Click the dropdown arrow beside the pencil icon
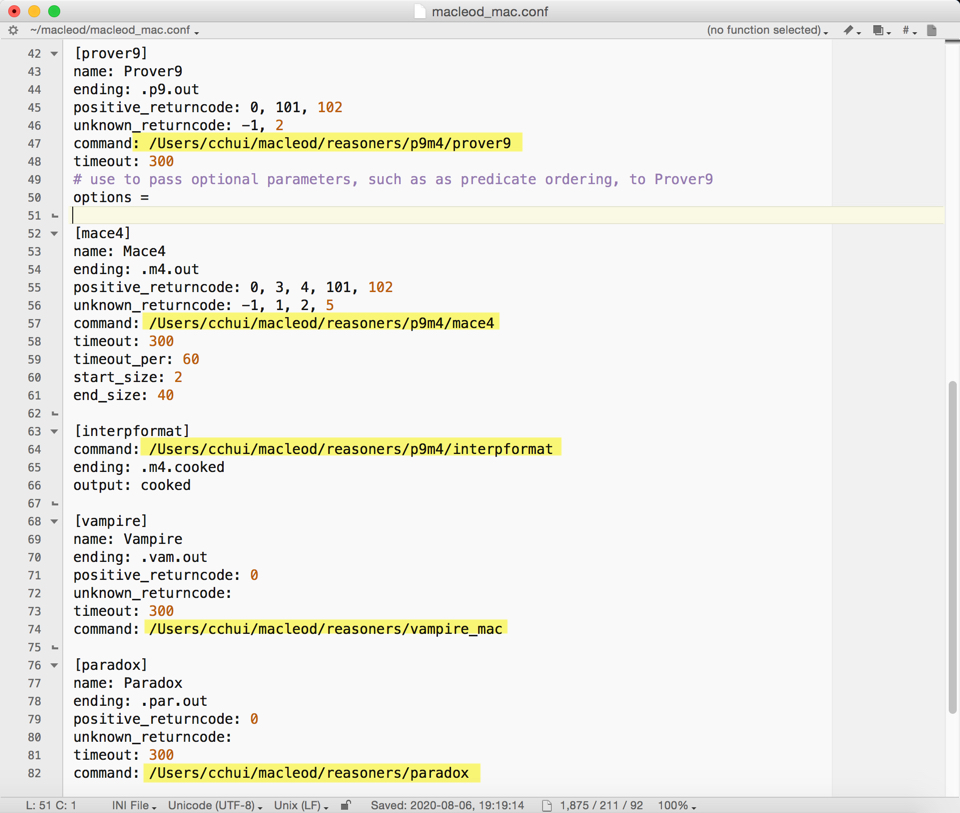This screenshot has height=813, width=960. point(858,32)
